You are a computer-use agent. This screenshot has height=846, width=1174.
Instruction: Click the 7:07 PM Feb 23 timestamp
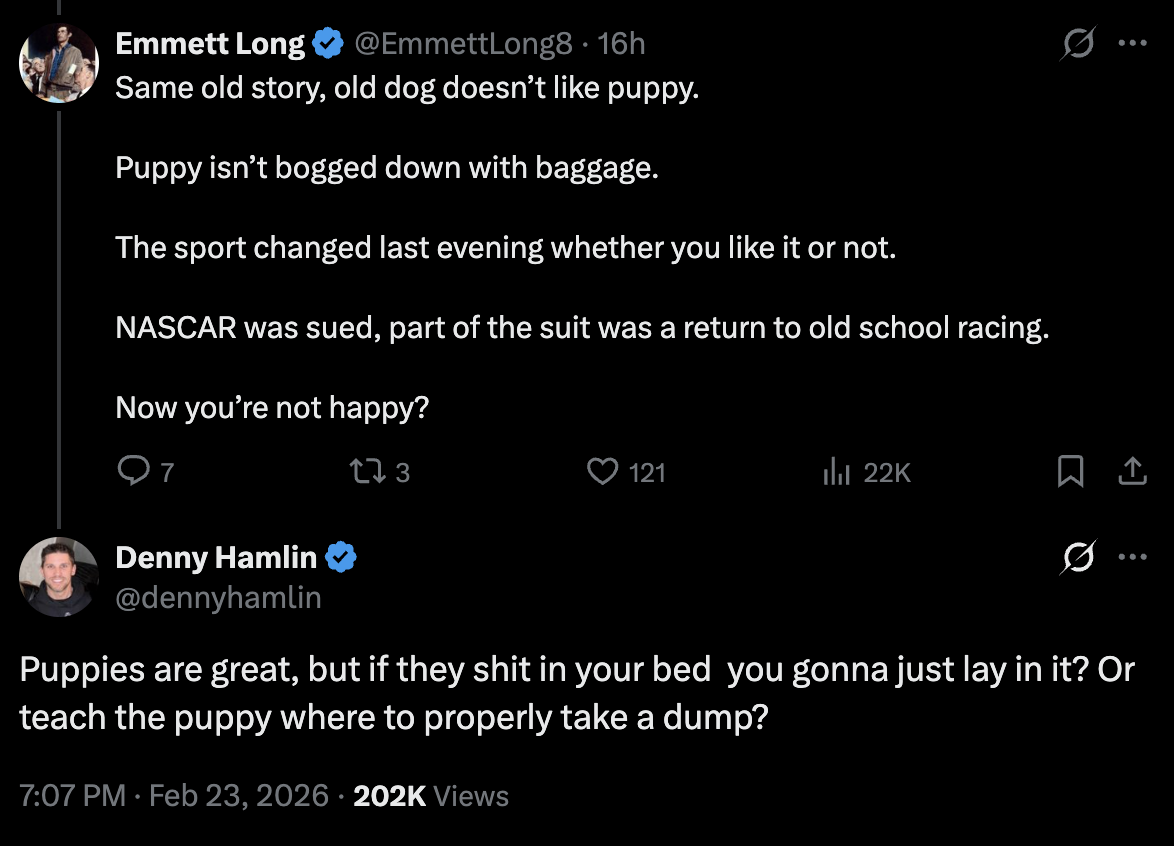[174, 796]
